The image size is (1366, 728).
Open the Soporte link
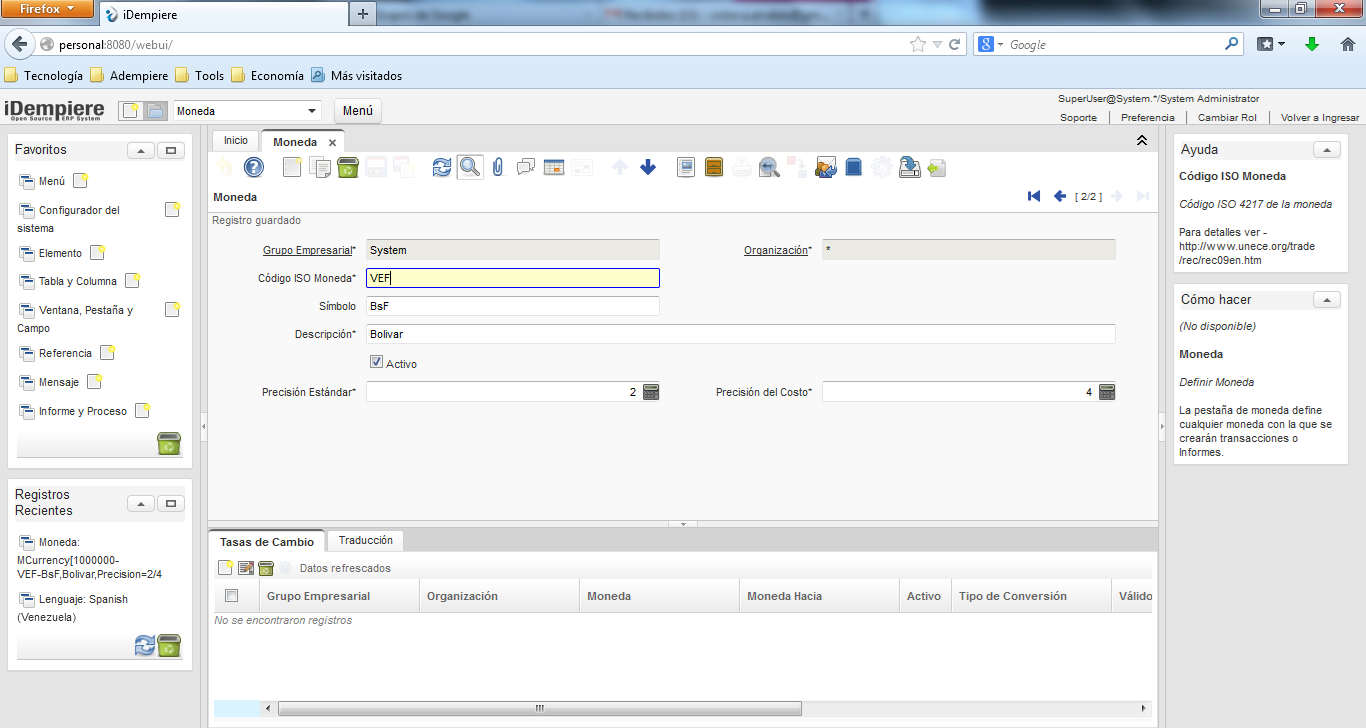(x=1078, y=117)
